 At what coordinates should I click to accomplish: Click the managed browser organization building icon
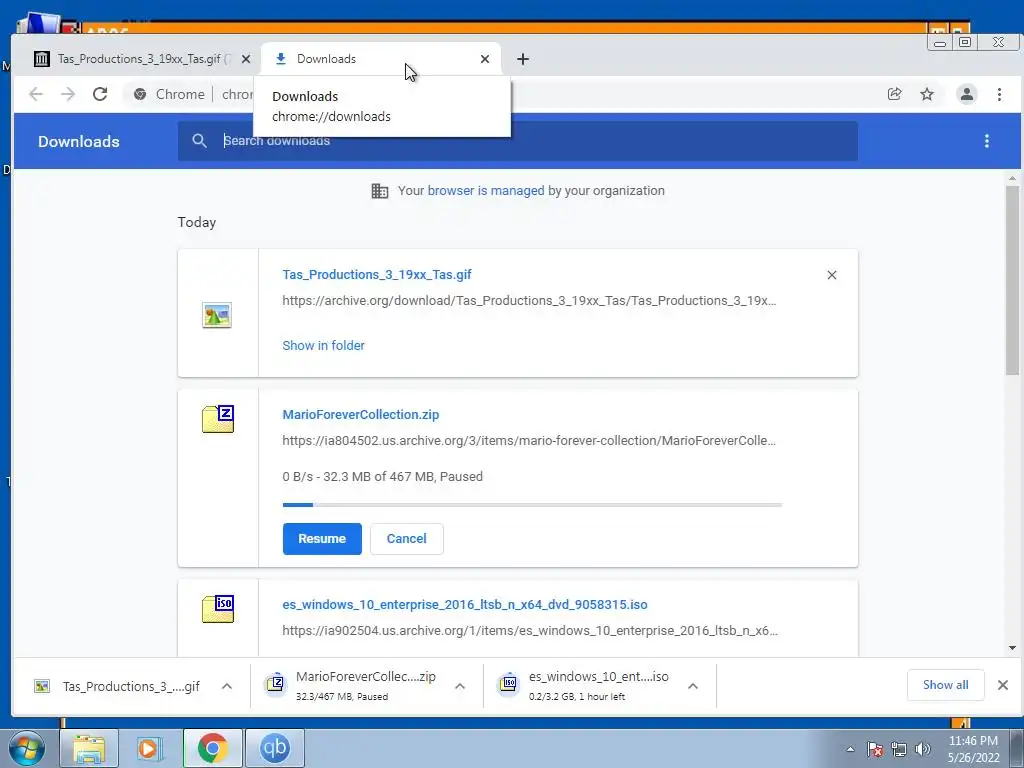(379, 191)
